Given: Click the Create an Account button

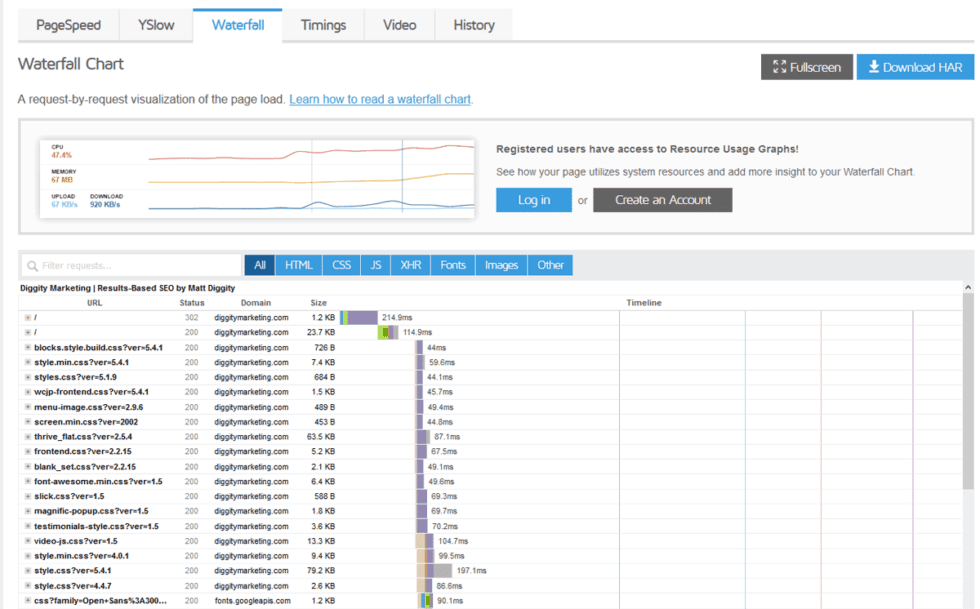Looking at the screenshot, I should (664, 200).
